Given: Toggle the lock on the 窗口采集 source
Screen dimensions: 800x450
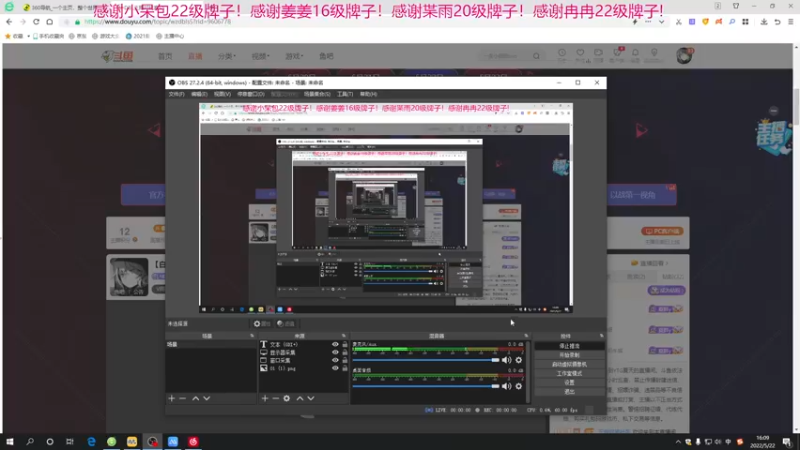Looking at the screenshot, I should click(345, 360).
